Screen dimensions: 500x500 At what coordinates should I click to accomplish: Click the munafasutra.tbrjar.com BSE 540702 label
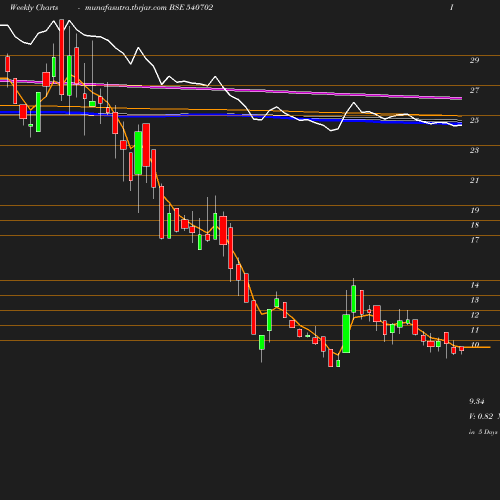(x=149, y=7)
